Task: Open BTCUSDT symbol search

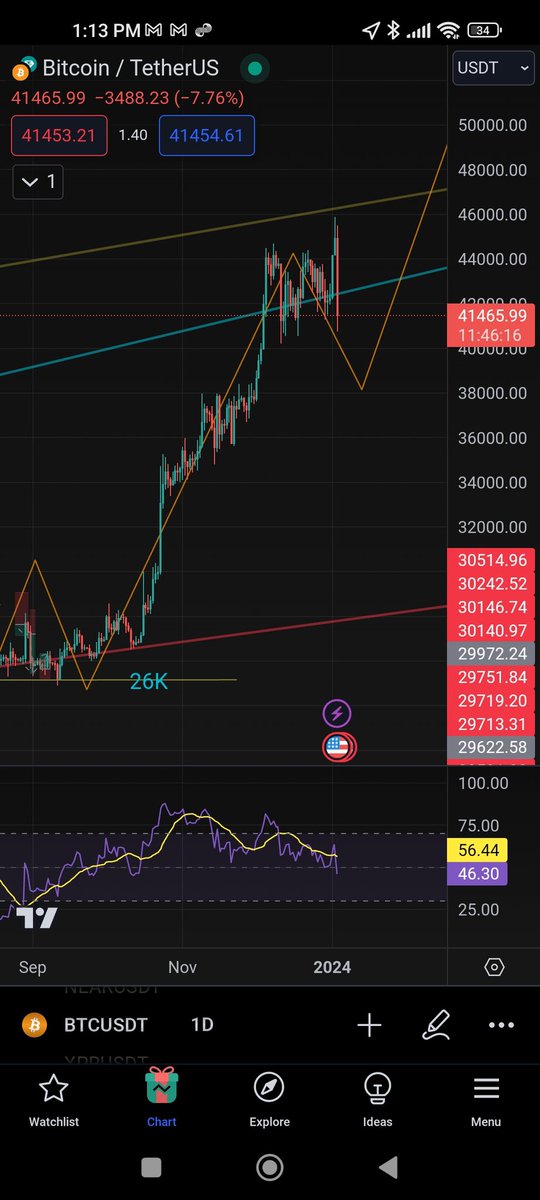Action: [105, 1025]
